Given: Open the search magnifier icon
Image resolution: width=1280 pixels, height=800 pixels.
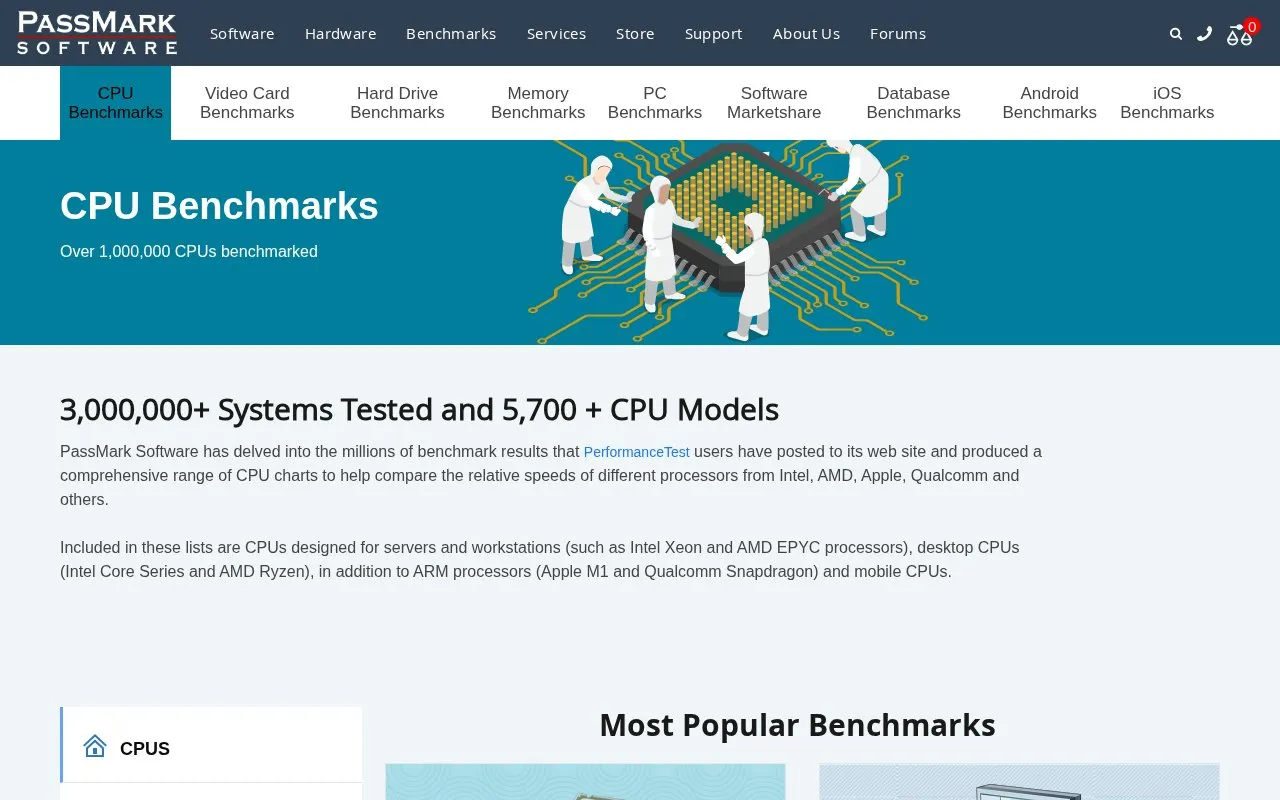Looking at the screenshot, I should coord(1176,34).
